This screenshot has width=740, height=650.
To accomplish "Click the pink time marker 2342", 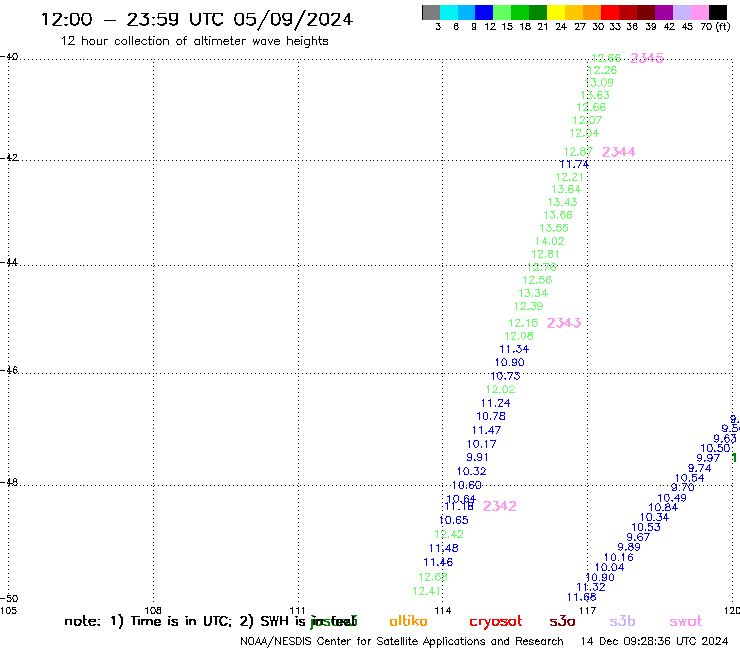I will (500, 506).
